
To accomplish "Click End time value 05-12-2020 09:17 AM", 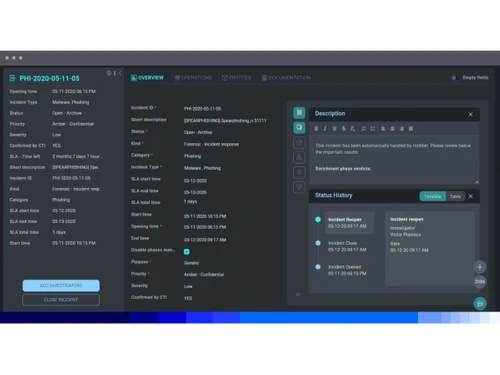I will (205, 240).
